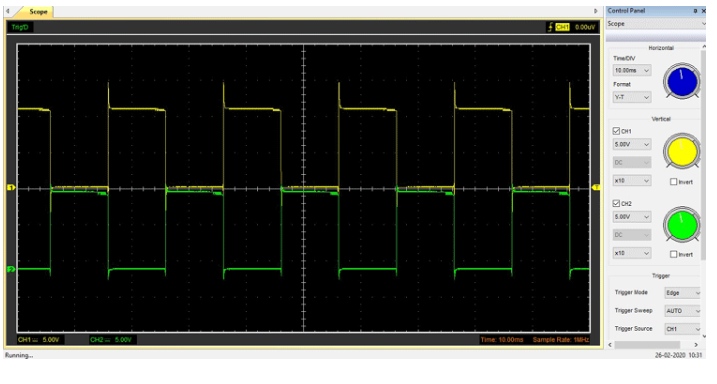Disable the CH2 channel checkbox
Screen dimensions: 717x384
(x=616, y=203)
